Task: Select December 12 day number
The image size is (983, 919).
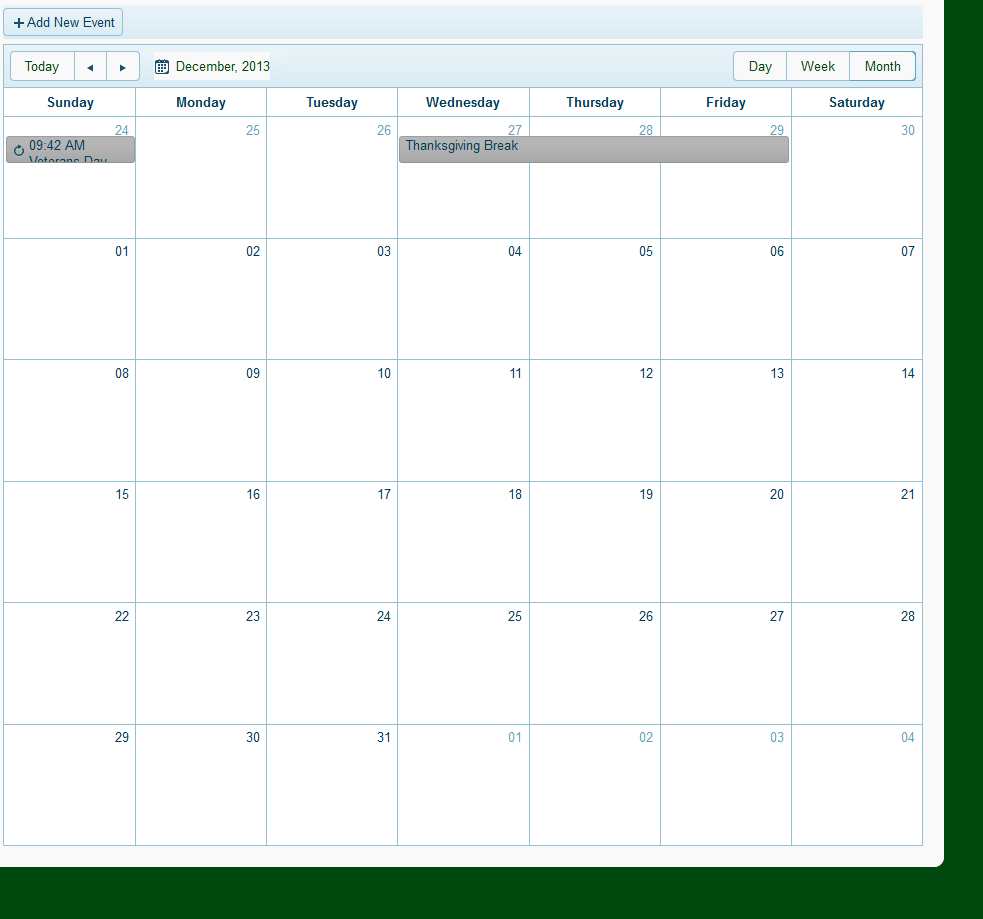Action: click(x=646, y=374)
